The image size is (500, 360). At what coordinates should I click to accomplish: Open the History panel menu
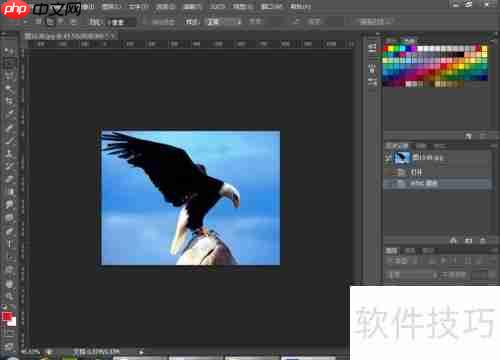(493, 146)
